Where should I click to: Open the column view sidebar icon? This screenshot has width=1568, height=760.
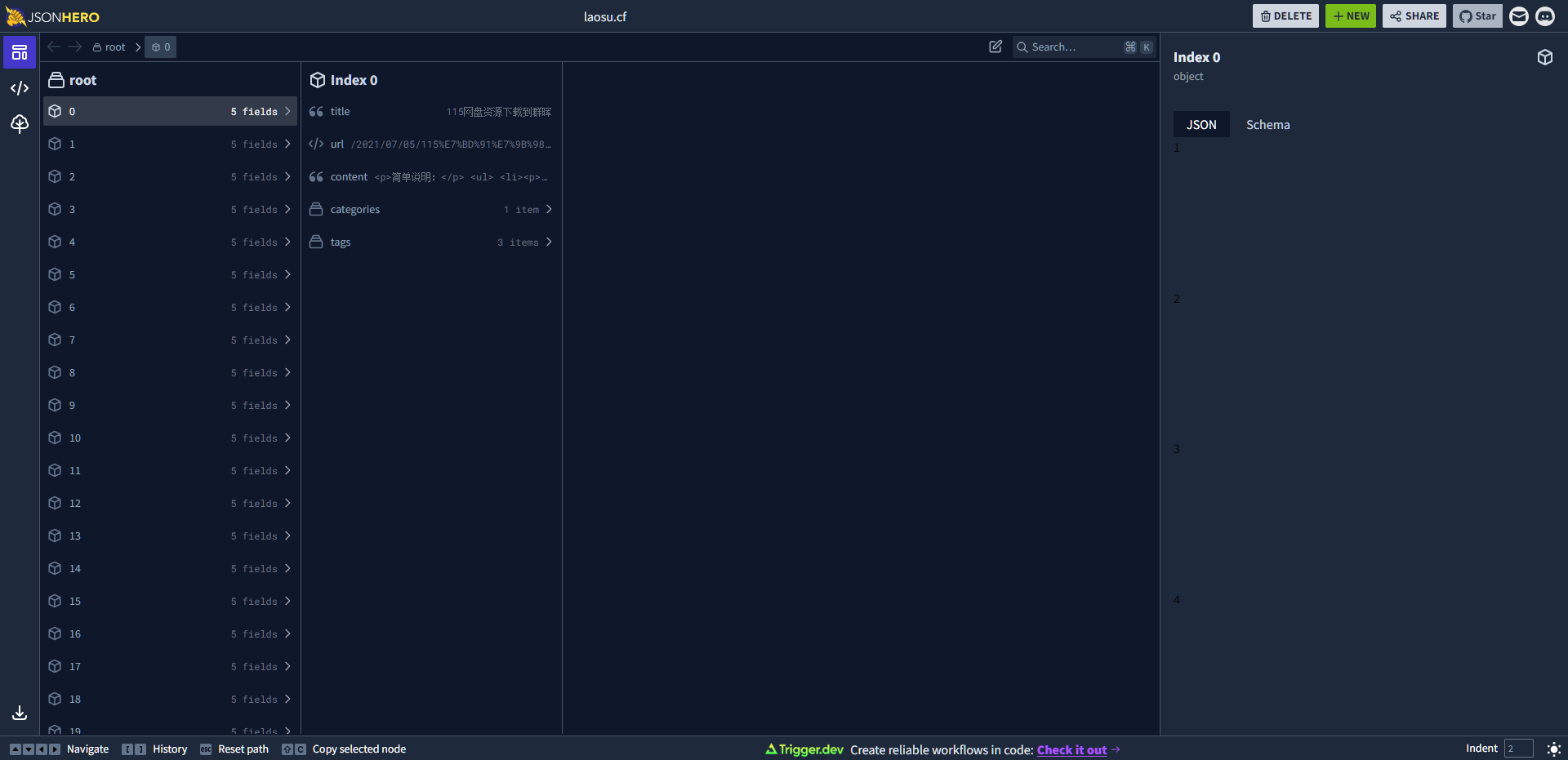point(20,52)
